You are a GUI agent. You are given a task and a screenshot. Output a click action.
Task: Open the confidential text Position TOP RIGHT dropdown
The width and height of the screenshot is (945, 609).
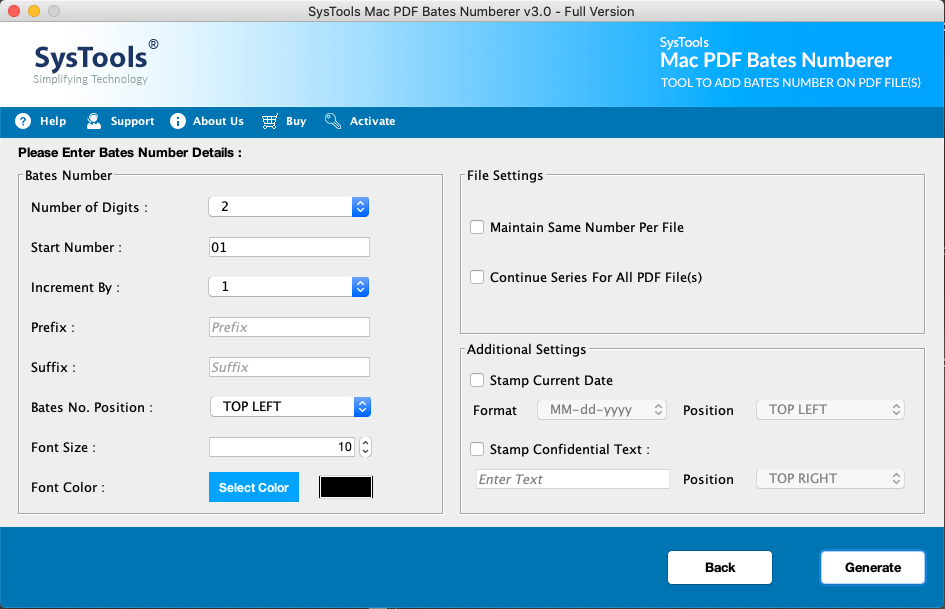click(830, 479)
